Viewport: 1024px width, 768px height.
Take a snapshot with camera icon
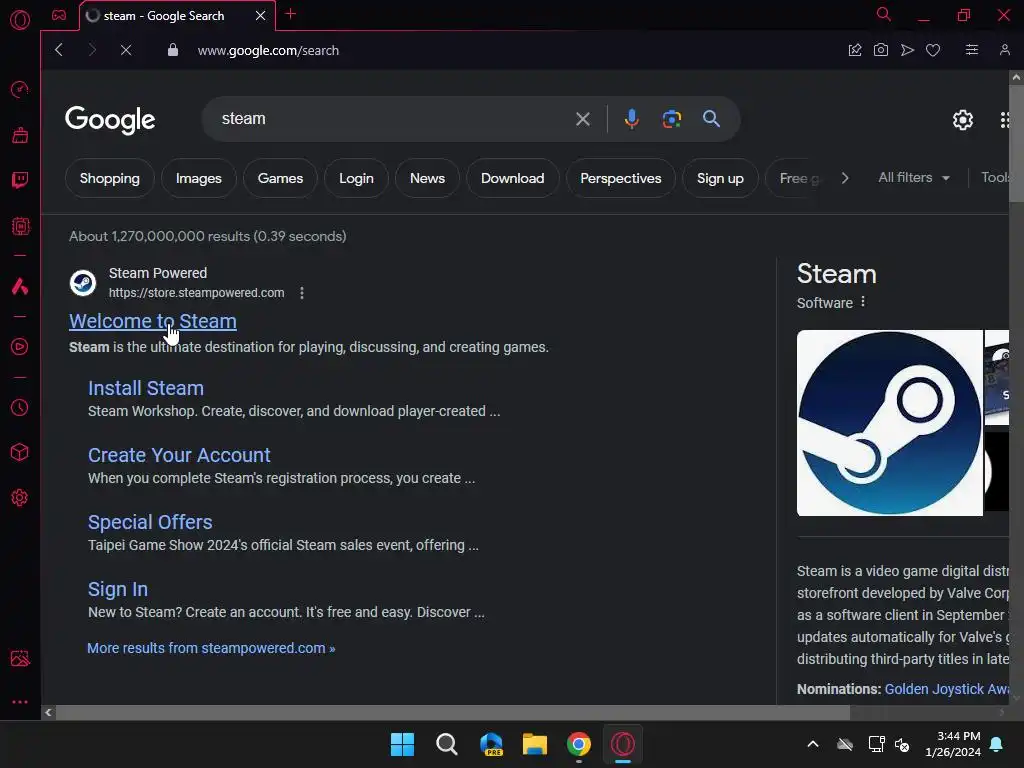pos(880,50)
